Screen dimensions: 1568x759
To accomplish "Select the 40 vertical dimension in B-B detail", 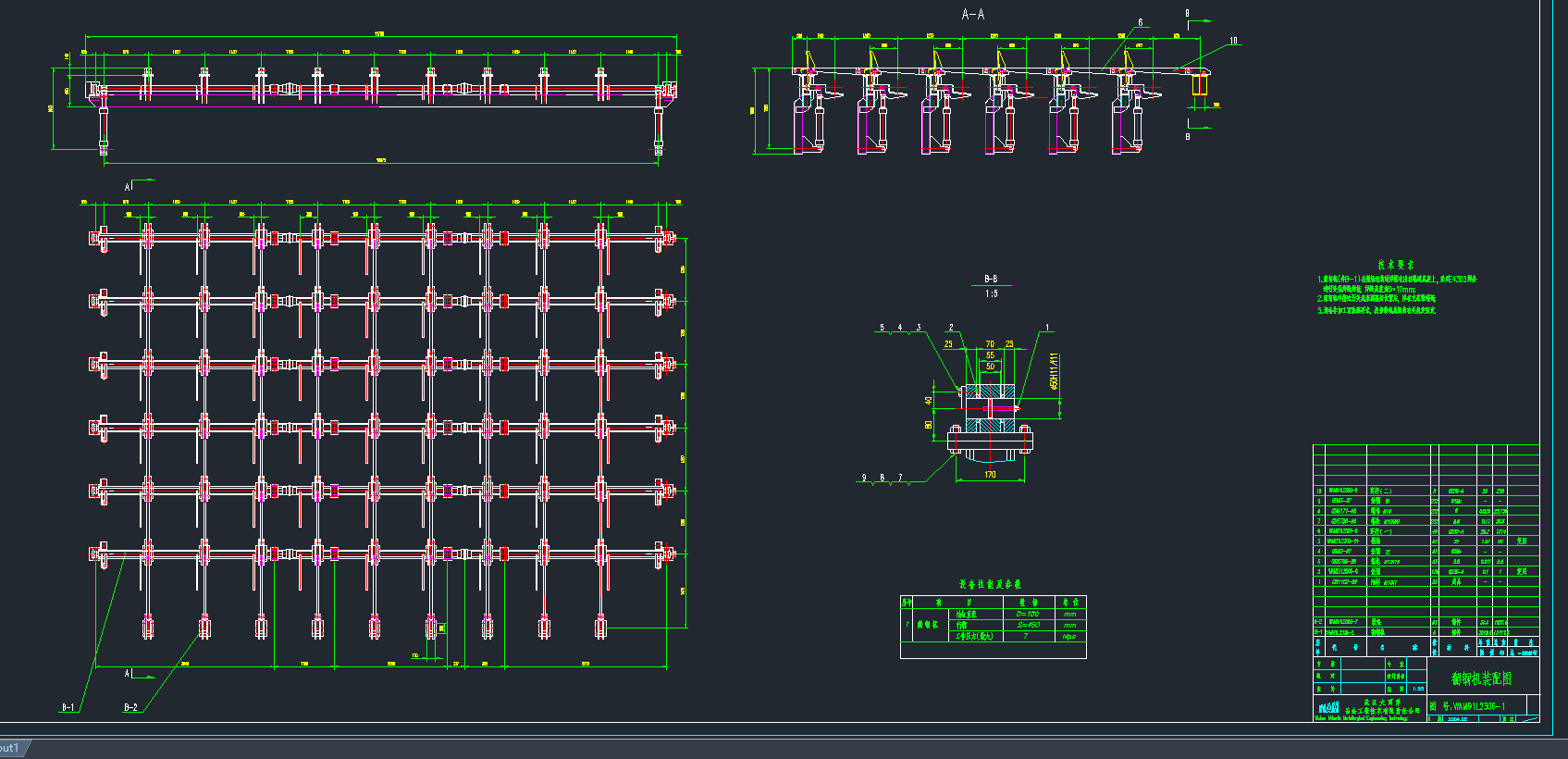I will [x=928, y=401].
